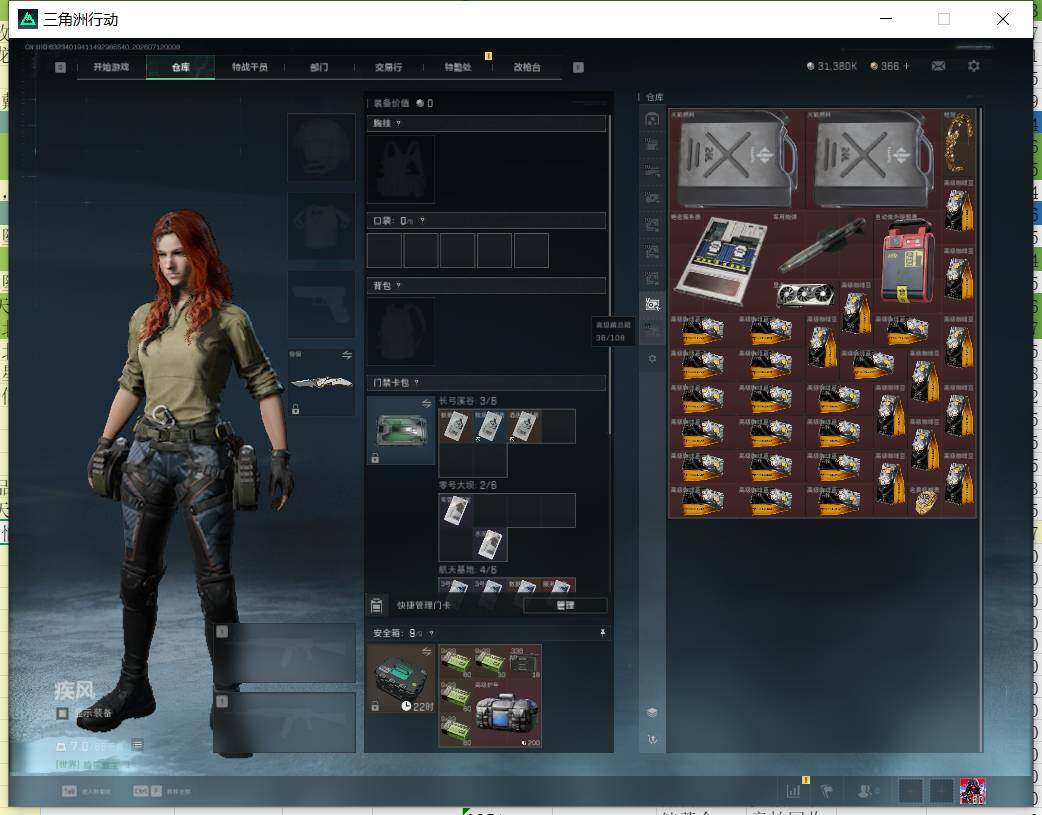Open the friends icon in bottom bar
The image size is (1042, 815).
(x=865, y=791)
